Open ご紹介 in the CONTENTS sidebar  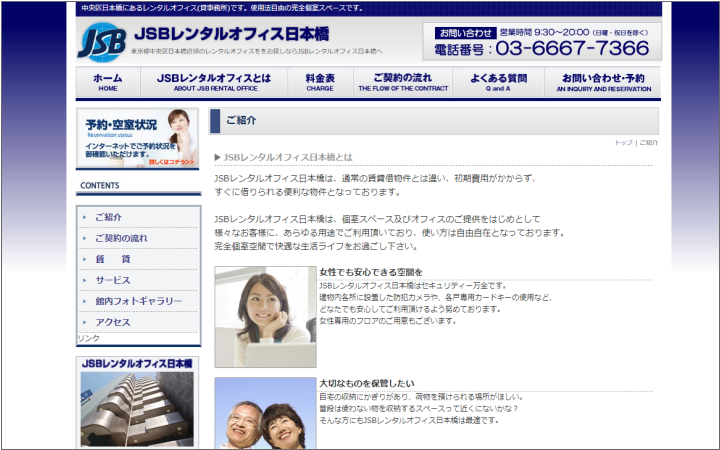click(108, 217)
